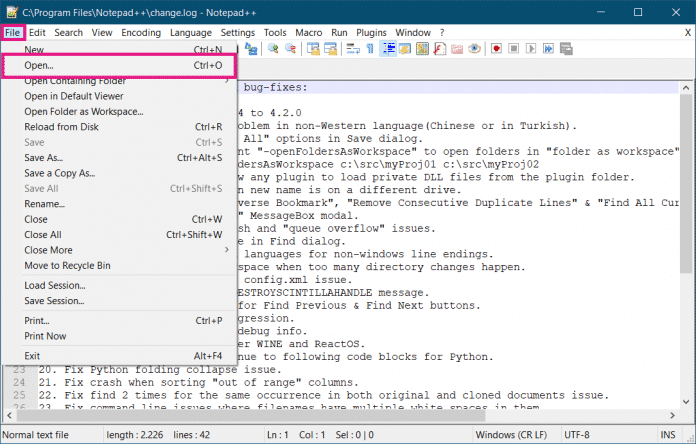
Task: Click the Synchronize Vertical Scrolling icon
Action: point(314,48)
